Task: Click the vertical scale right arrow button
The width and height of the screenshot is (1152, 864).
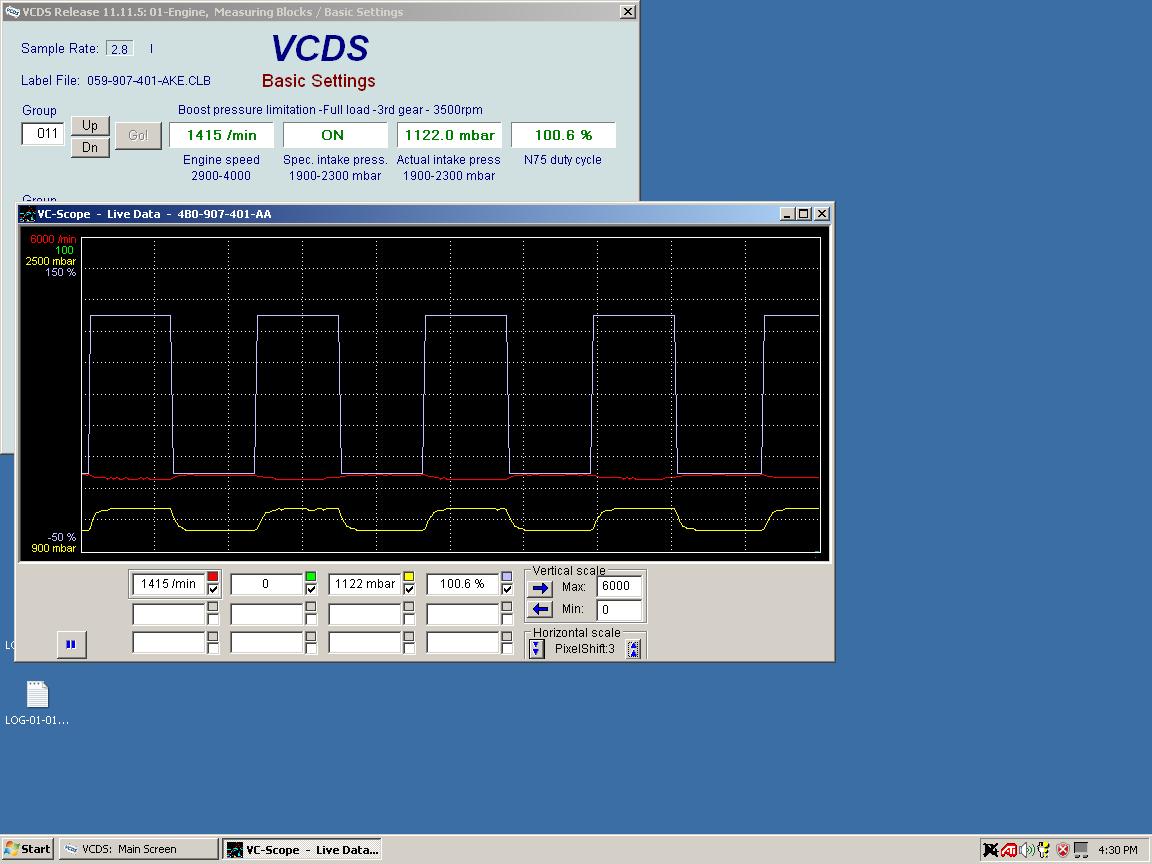Action: coord(540,588)
